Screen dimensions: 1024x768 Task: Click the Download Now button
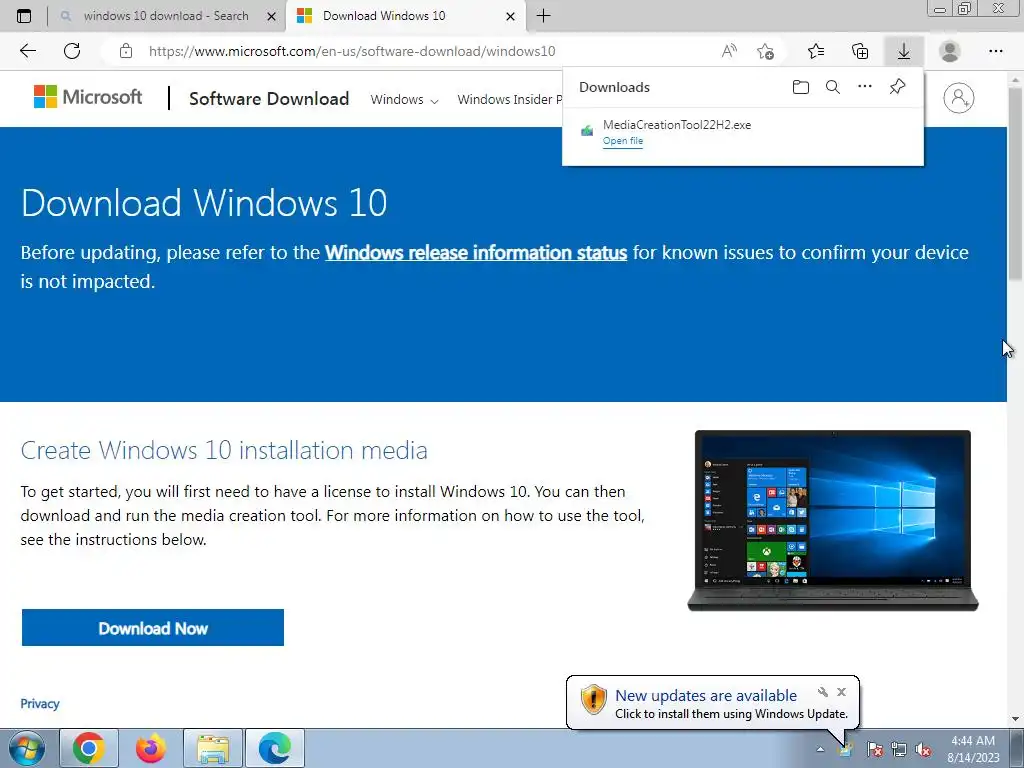tap(153, 628)
